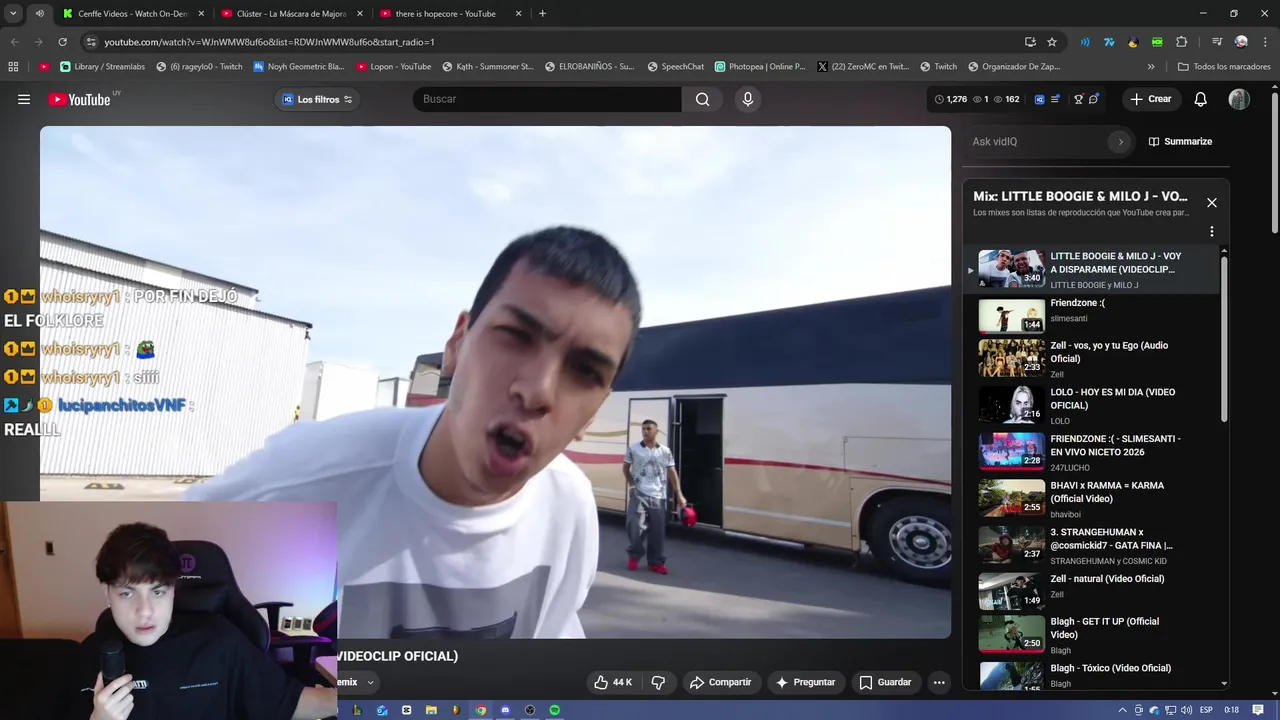Open the Chrome apps grid in bookmarks bar

click(x=13, y=67)
